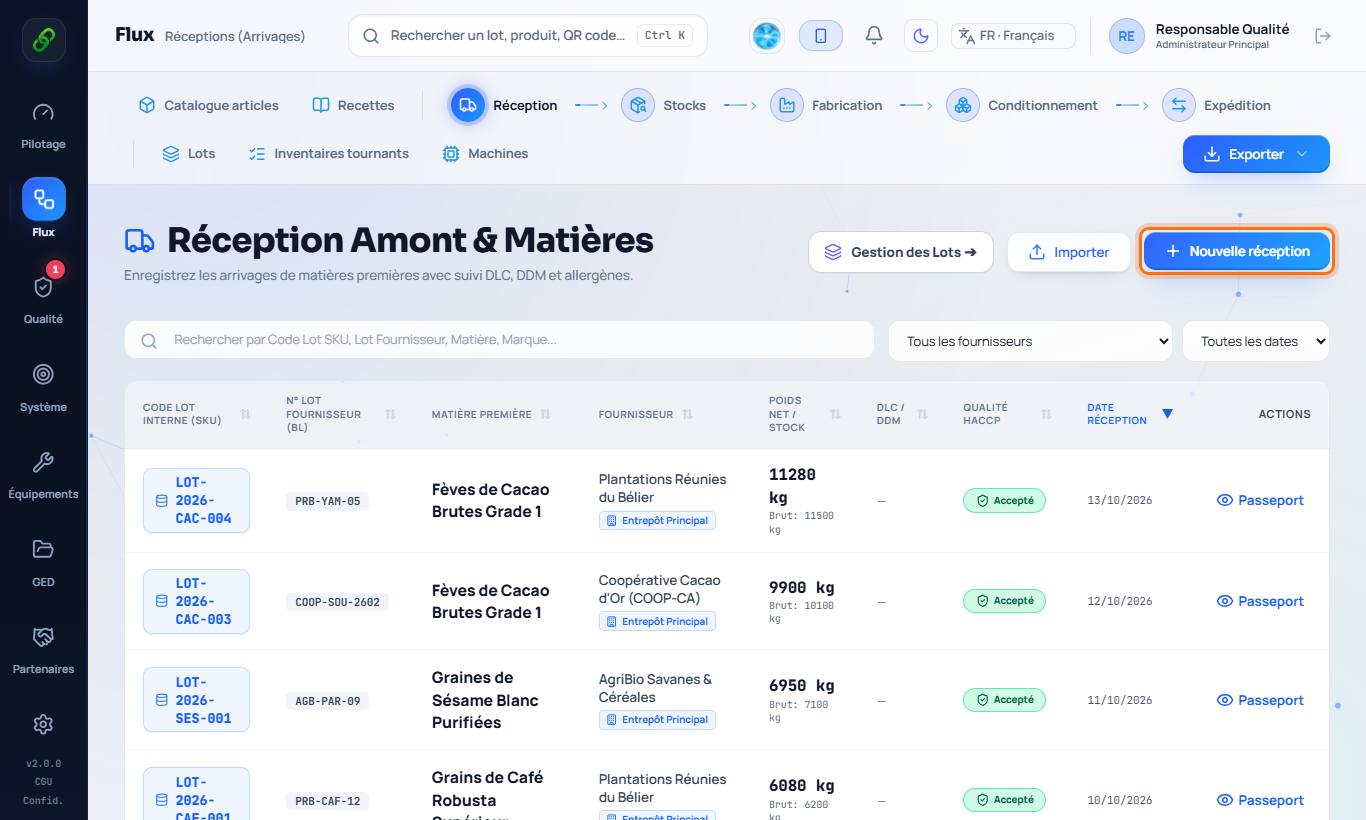The image size is (1366, 820).
Task: Open Passeport for LOT-2026-SES-001
Action: point(1260,700)
